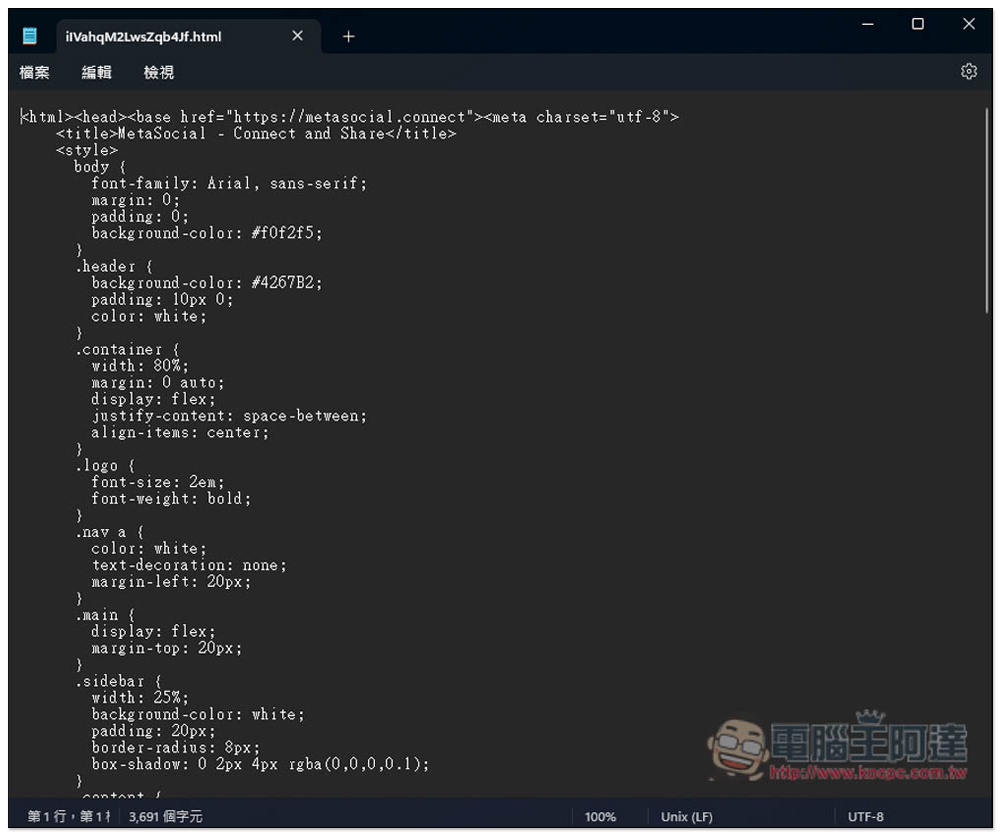This screenshot has width=1000, height=837.
Task: Minimize the Notepad window
Action: (x=867, y=24)
